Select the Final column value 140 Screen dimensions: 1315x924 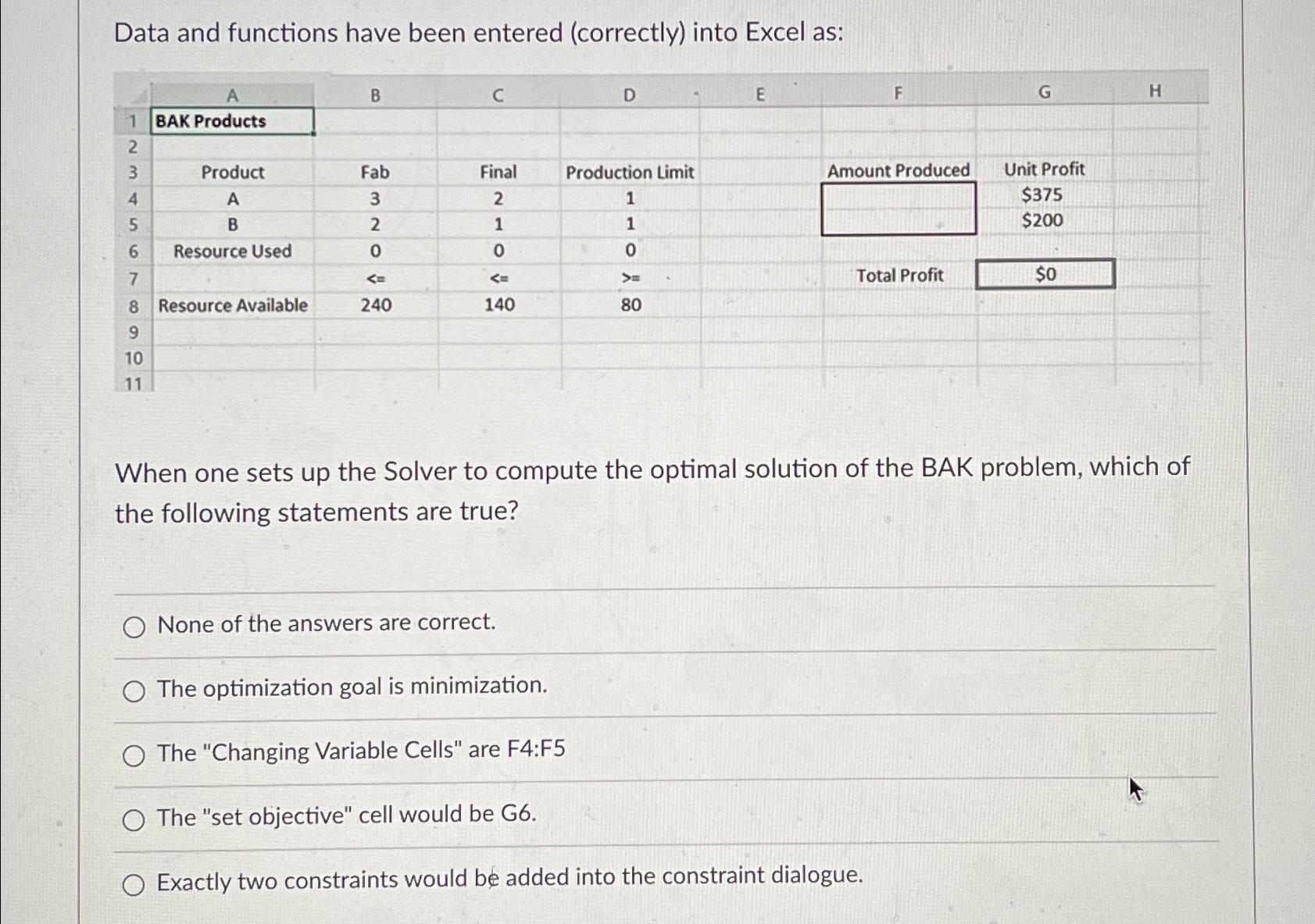pos(498,305)
